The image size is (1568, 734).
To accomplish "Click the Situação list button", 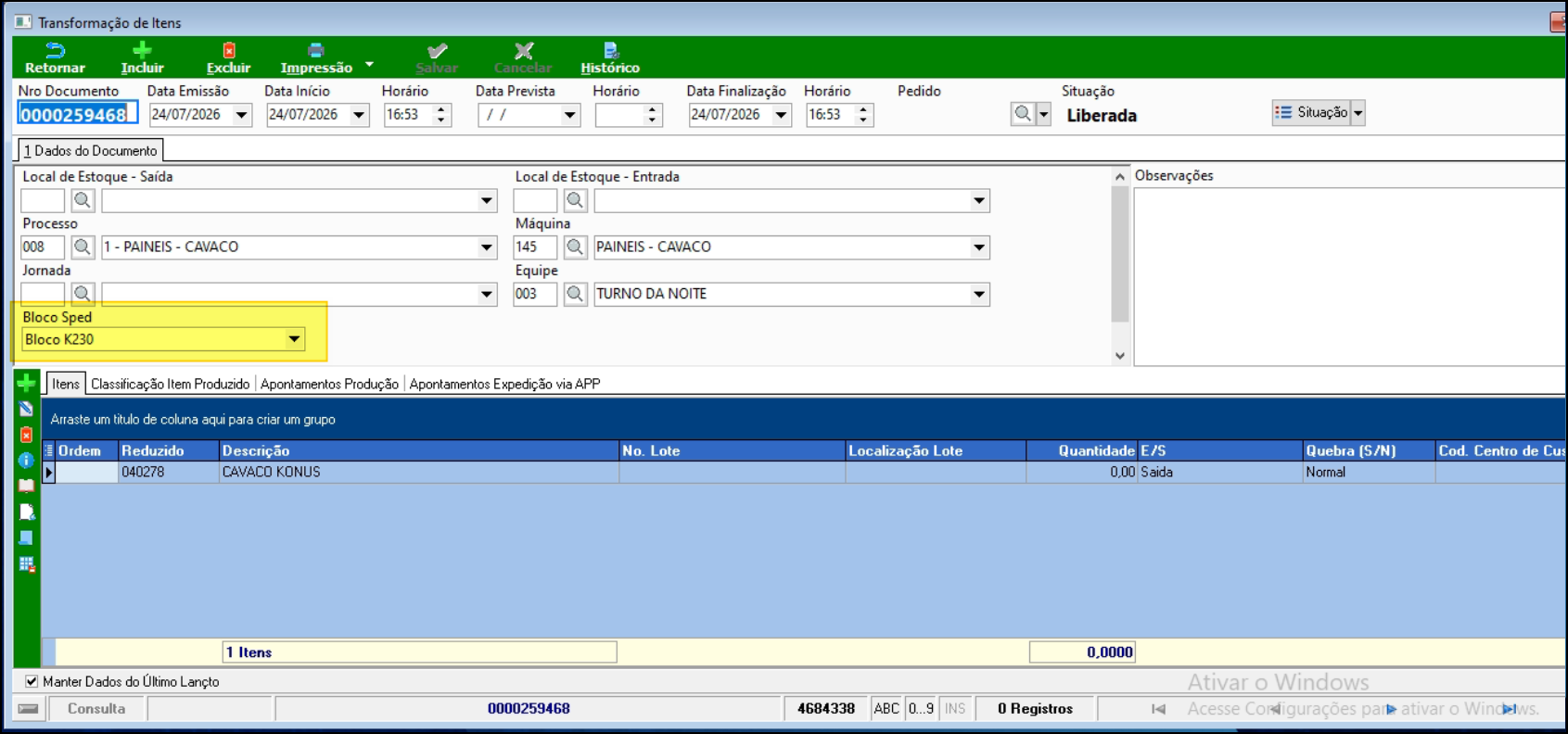I will [1311, 113].
